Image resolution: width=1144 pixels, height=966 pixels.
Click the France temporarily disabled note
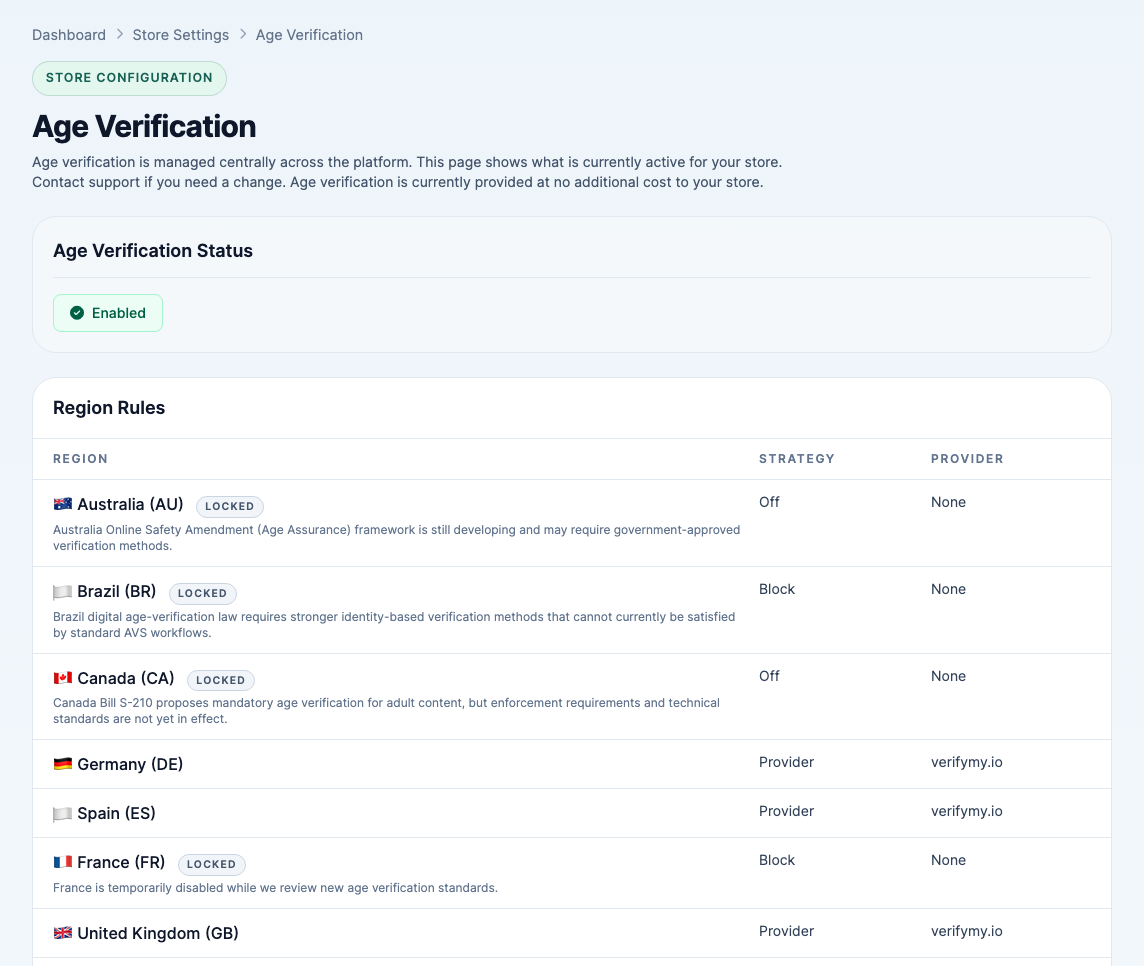point(276,888)
